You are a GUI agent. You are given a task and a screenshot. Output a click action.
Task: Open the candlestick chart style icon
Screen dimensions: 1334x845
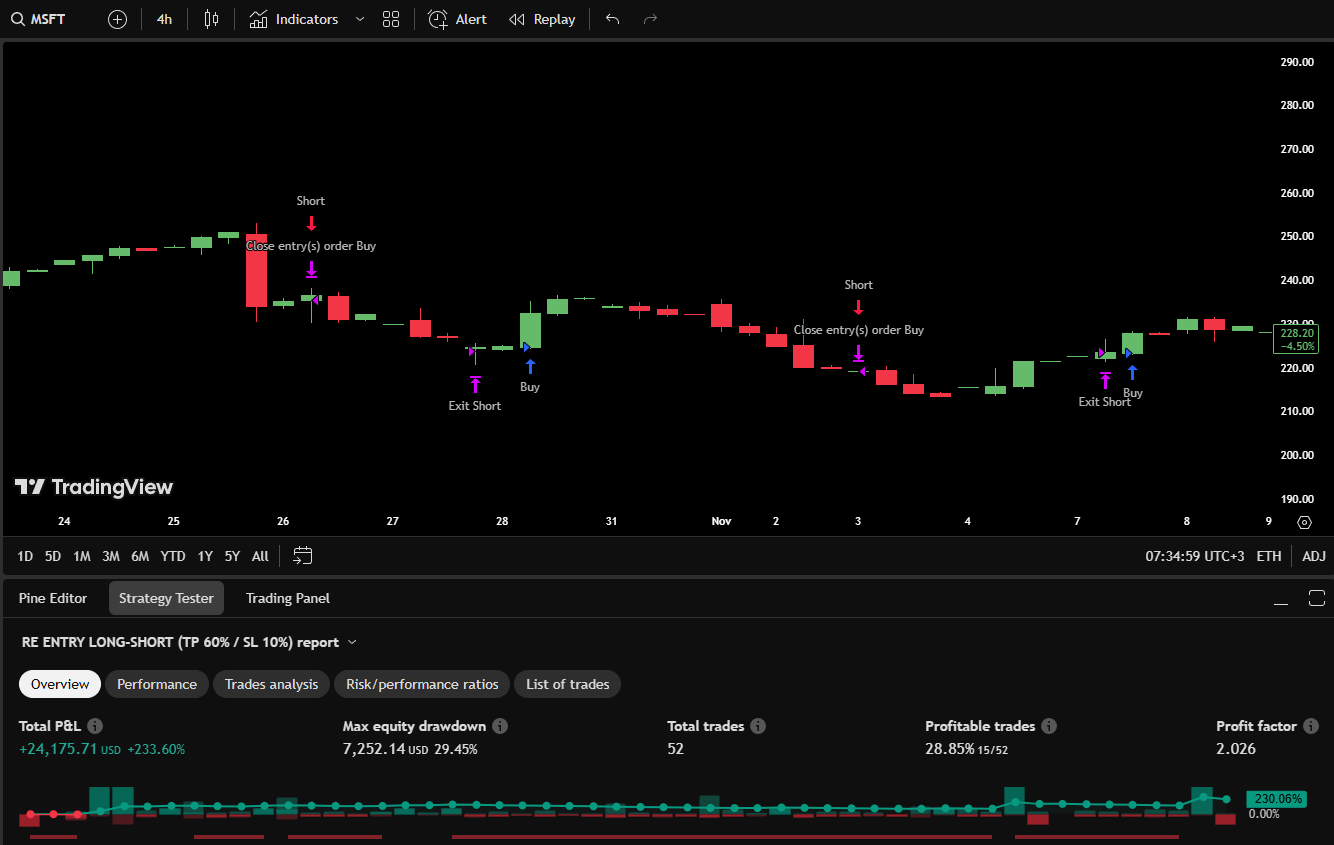[x=210, y=19]
